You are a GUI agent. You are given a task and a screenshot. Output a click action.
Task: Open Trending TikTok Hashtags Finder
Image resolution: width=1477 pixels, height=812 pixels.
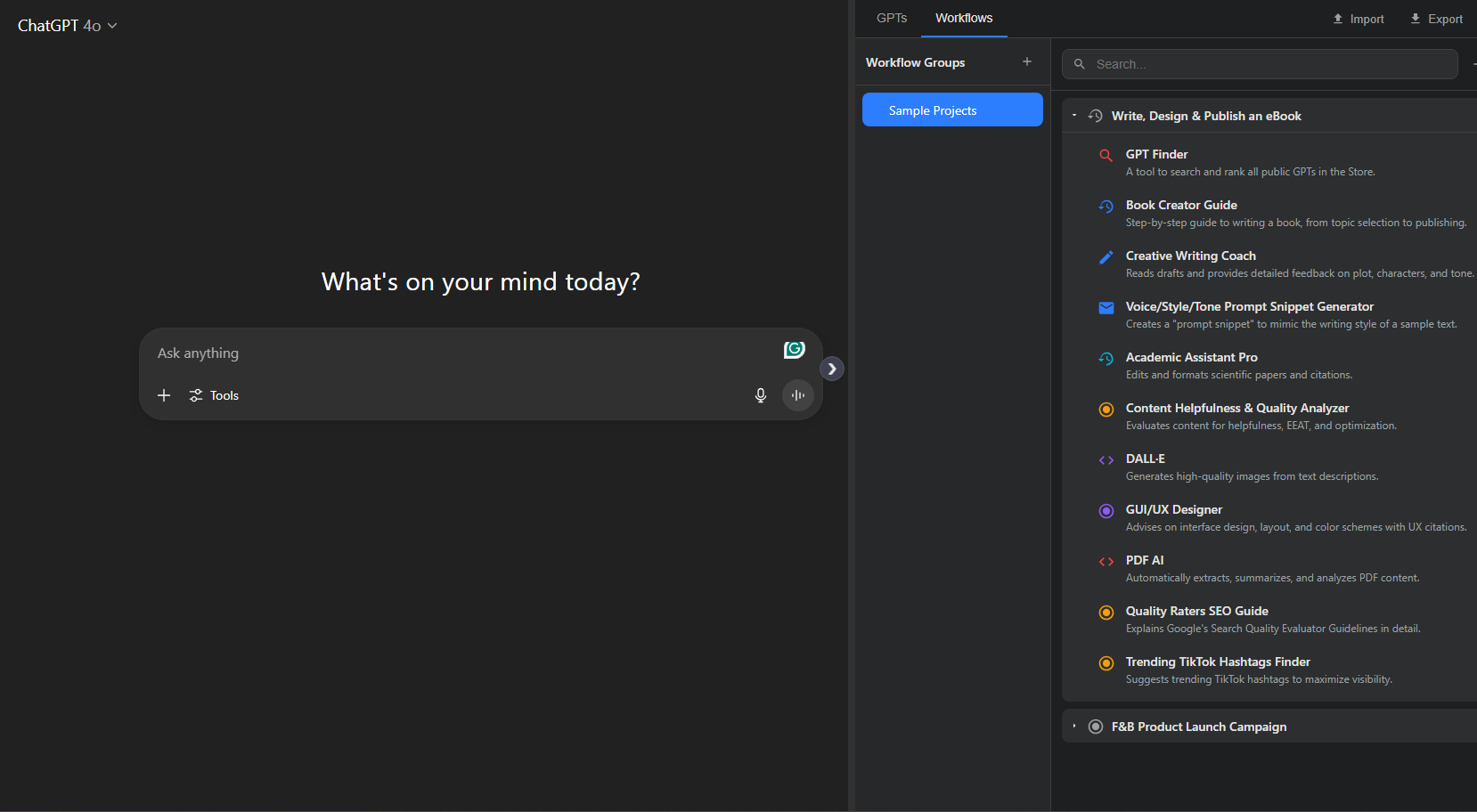pos(1218,662)
